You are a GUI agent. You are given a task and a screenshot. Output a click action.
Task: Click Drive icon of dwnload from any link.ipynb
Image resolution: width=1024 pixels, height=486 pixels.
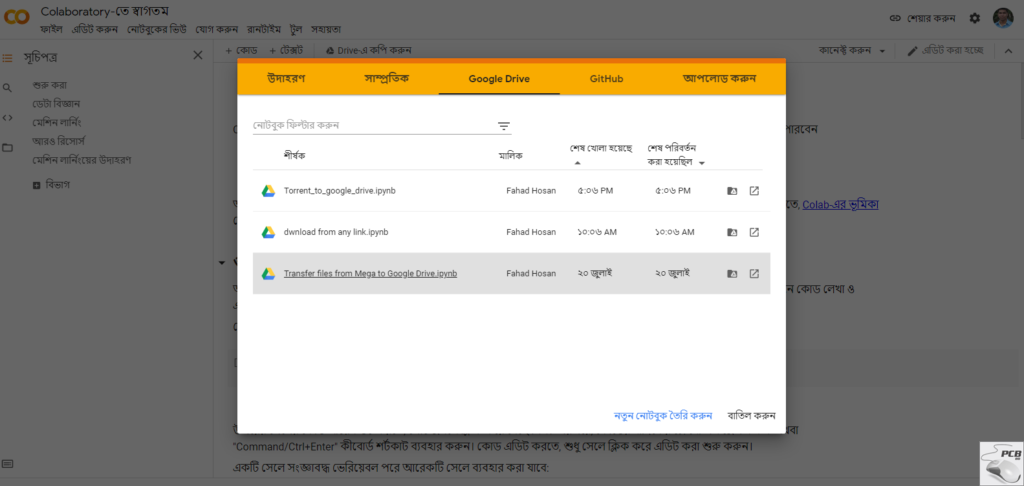tap(268, 232)
